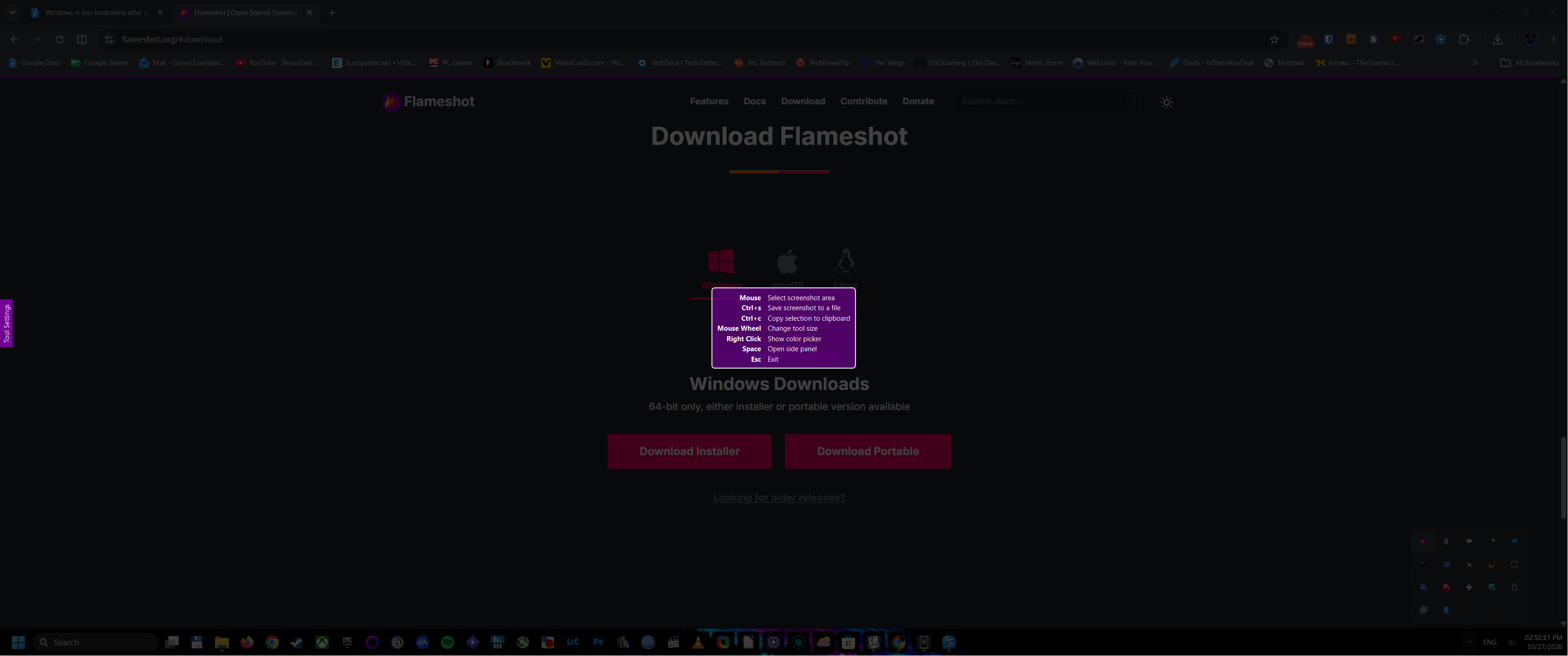
Task: Select the macOS Apple platform icon
Action: click(787, 261)
